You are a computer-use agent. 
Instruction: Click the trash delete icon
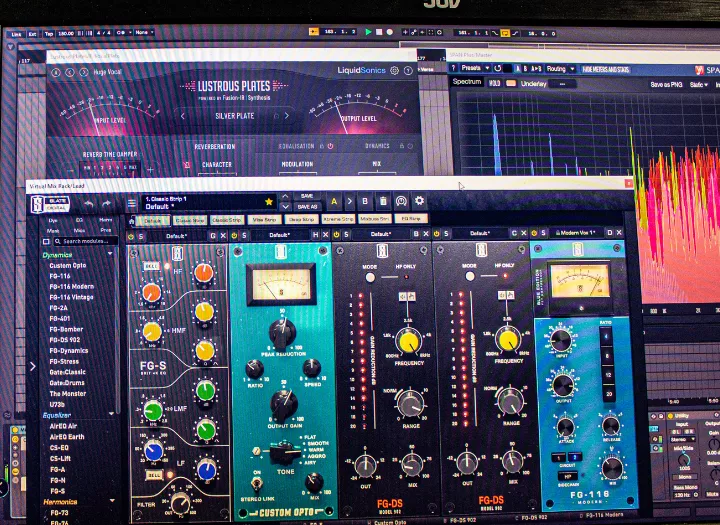pyautogui.click(x=383, y=201)
